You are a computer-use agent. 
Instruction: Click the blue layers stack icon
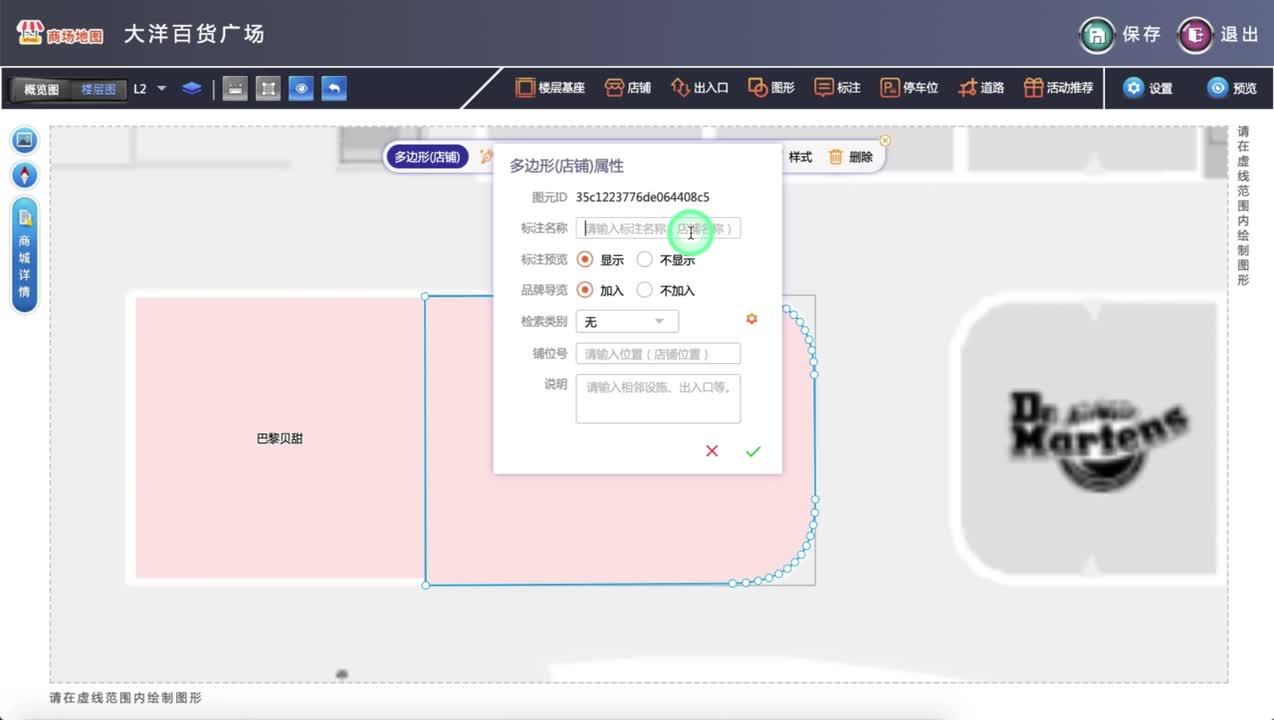coord(192,88)
